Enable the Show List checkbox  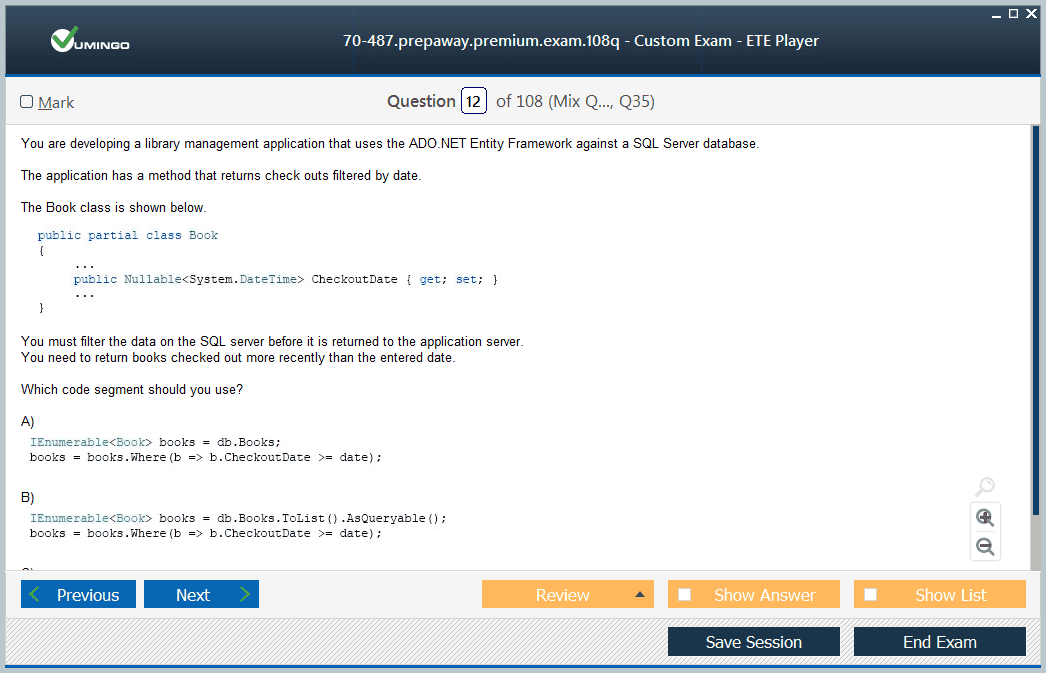click(x=871, y=594)
